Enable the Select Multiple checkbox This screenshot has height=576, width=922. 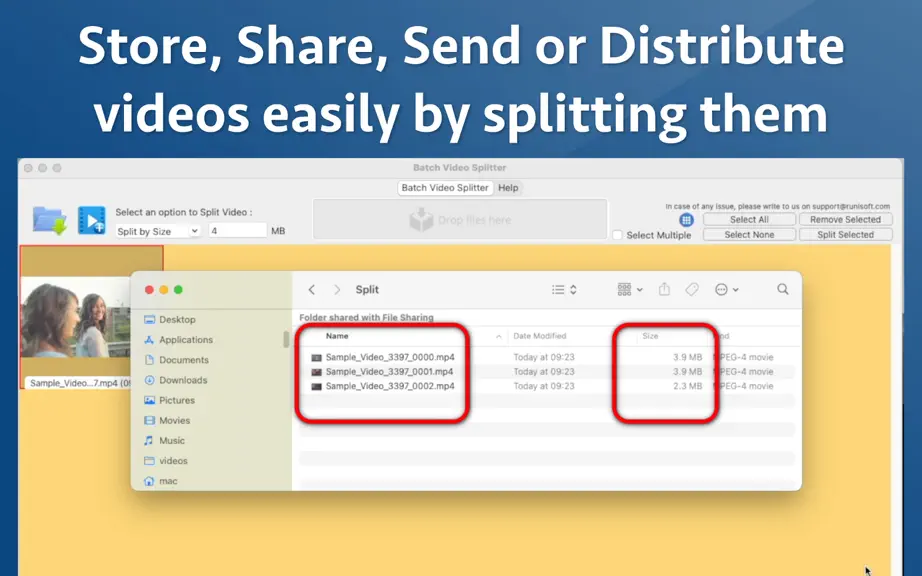tap(617, 235)
